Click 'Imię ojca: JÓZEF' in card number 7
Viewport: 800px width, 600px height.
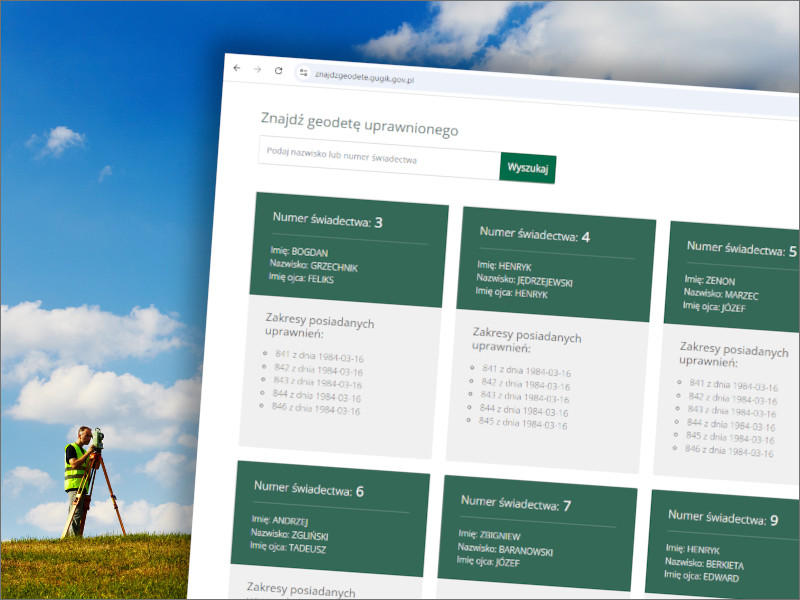click(488, 562)
